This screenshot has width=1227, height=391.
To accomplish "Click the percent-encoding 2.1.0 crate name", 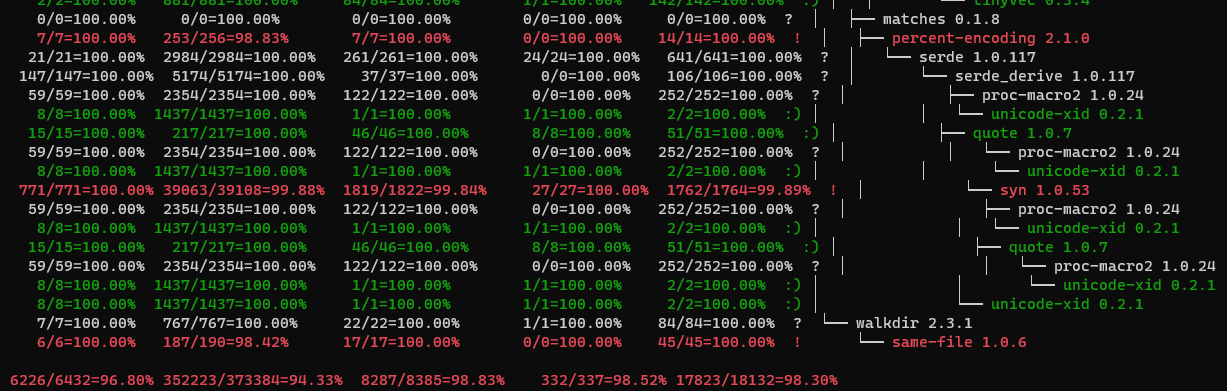I will click(990, 38).
